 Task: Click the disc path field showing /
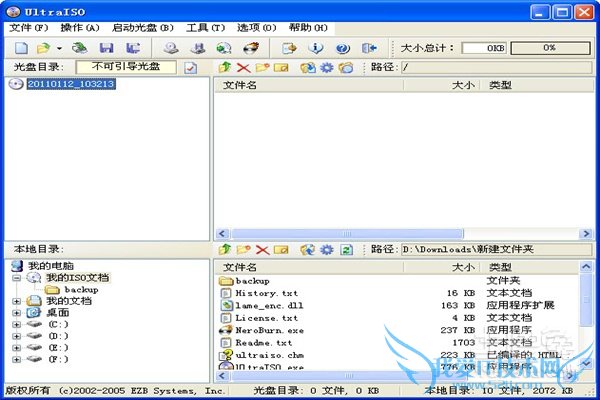coord(496,68)
